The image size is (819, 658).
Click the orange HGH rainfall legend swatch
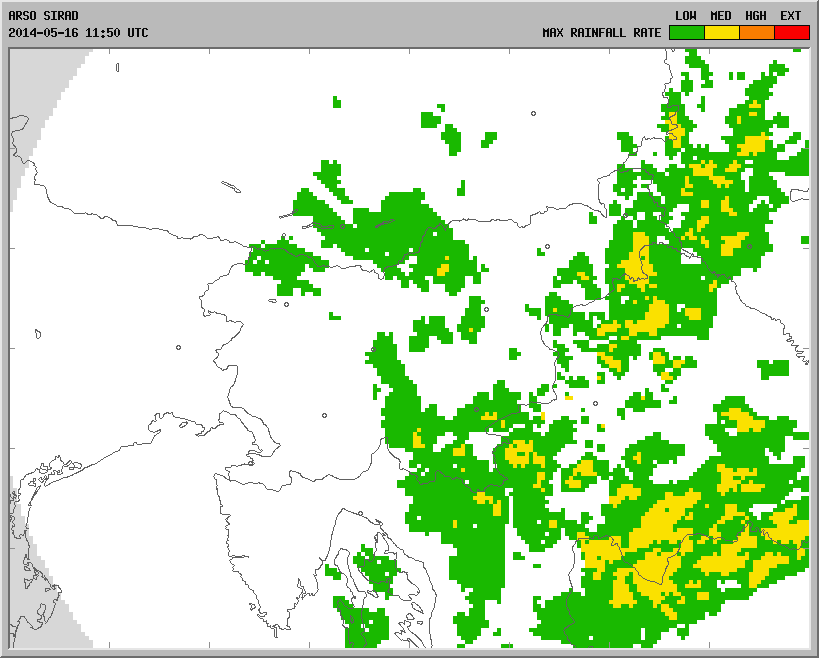757,32
